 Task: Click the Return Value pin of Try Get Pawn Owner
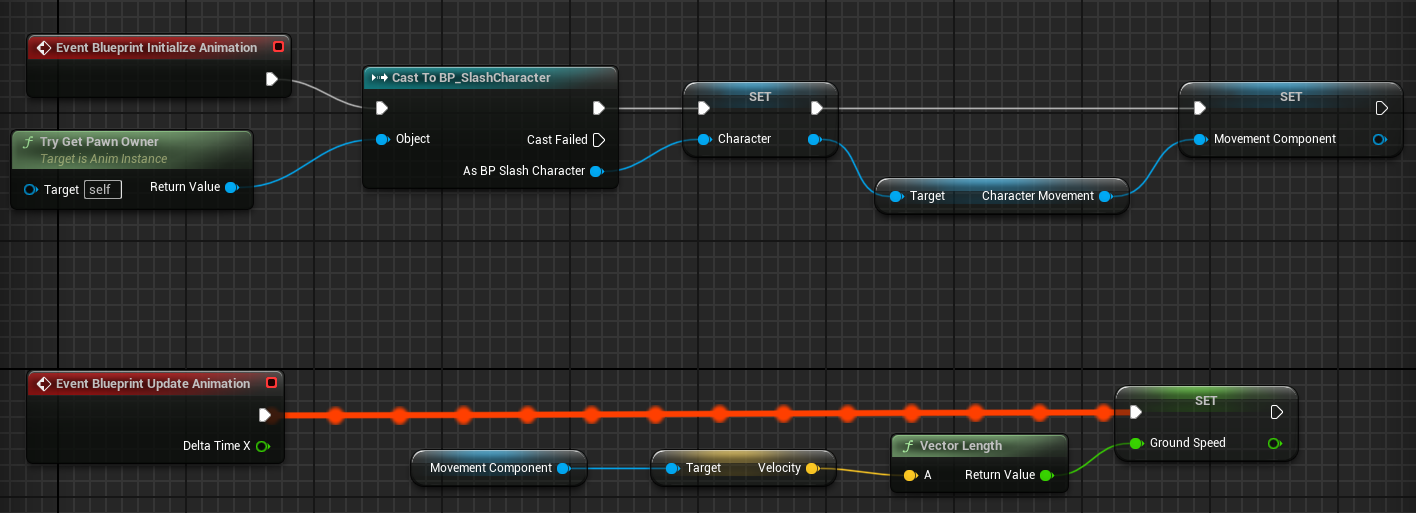click(x=231, y=187)
